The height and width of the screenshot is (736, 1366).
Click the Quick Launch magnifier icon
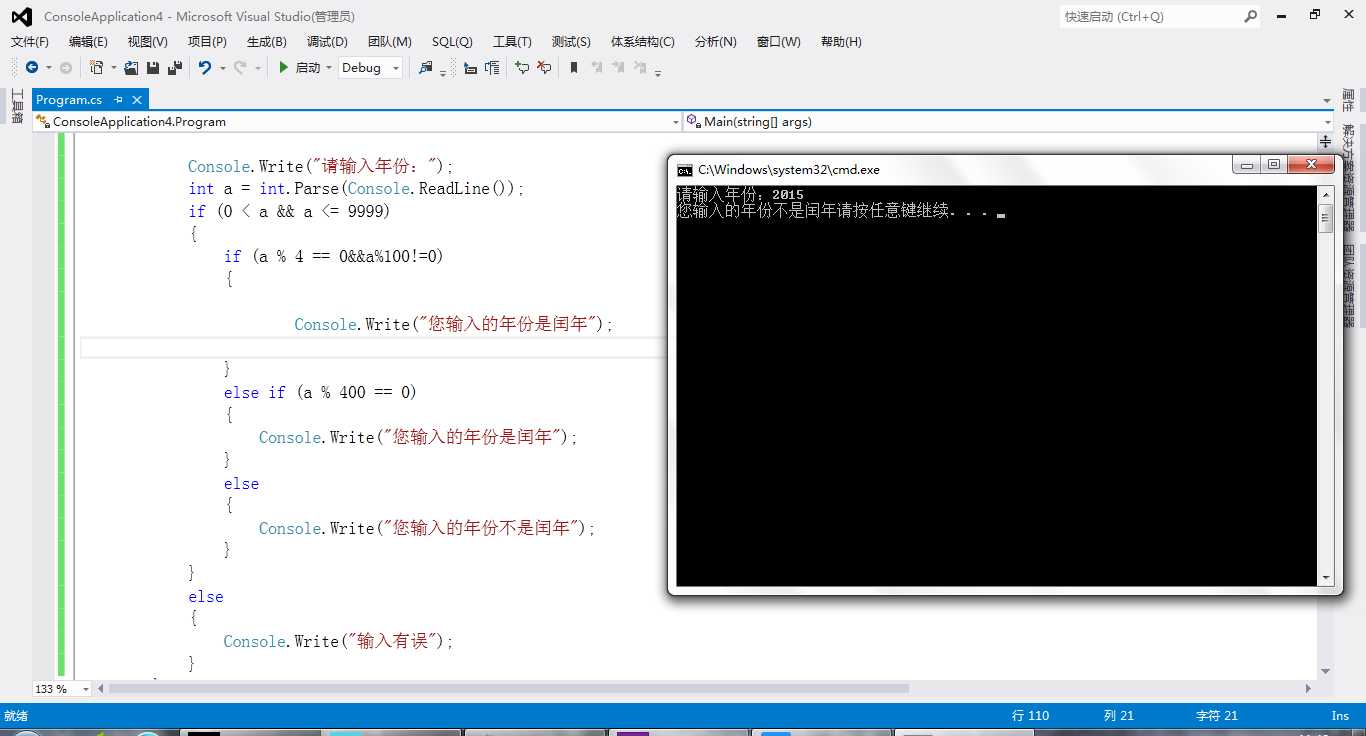tap(1251, 16)
